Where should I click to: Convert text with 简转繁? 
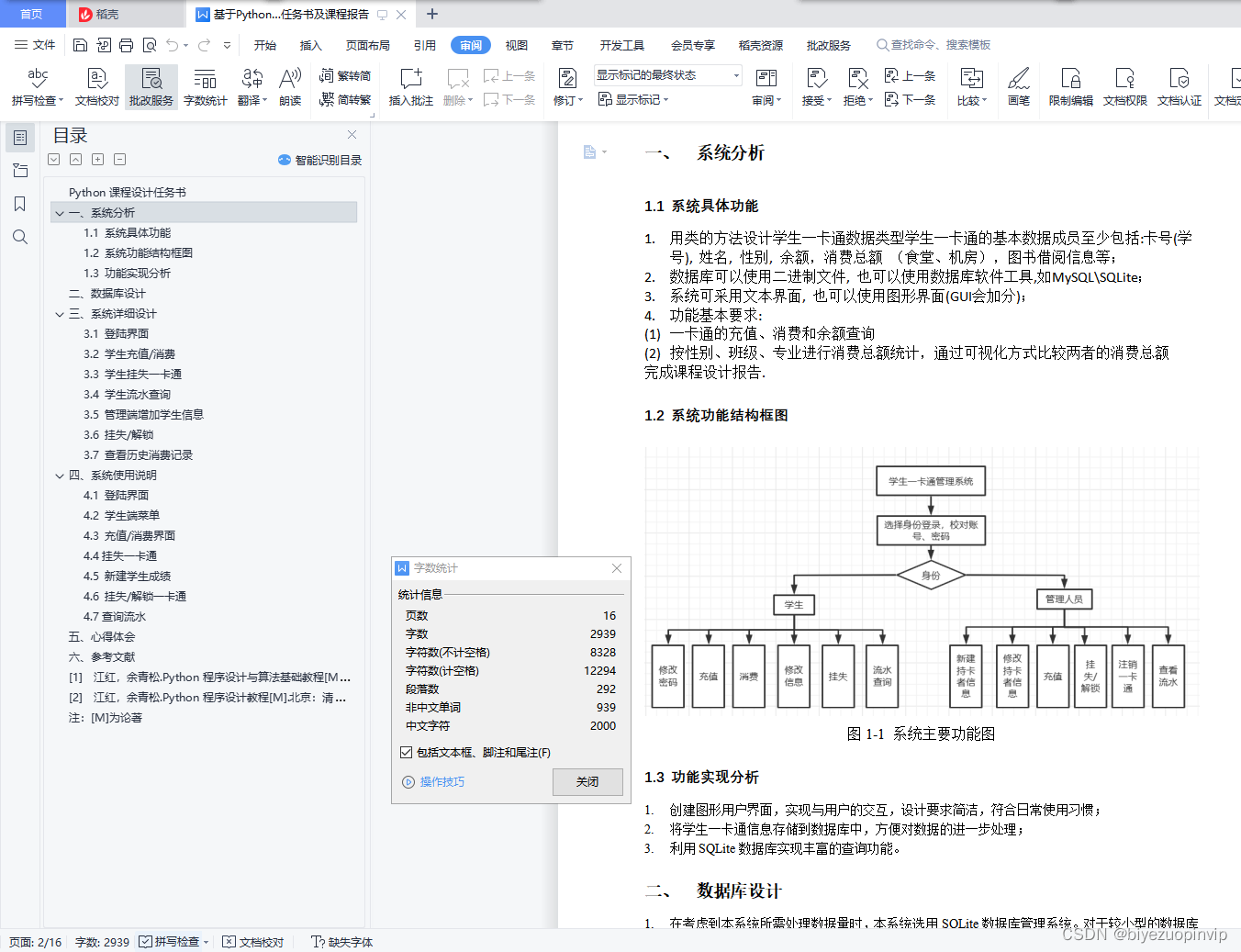(x=345, y=100)
